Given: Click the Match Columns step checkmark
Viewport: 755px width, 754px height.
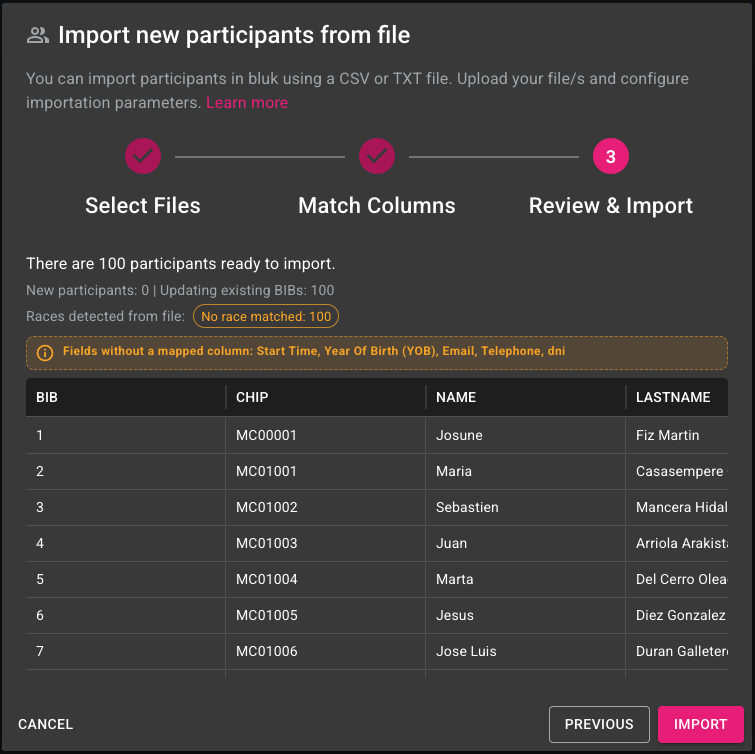Looking at the screenshot, I should (x=377, y=156).
